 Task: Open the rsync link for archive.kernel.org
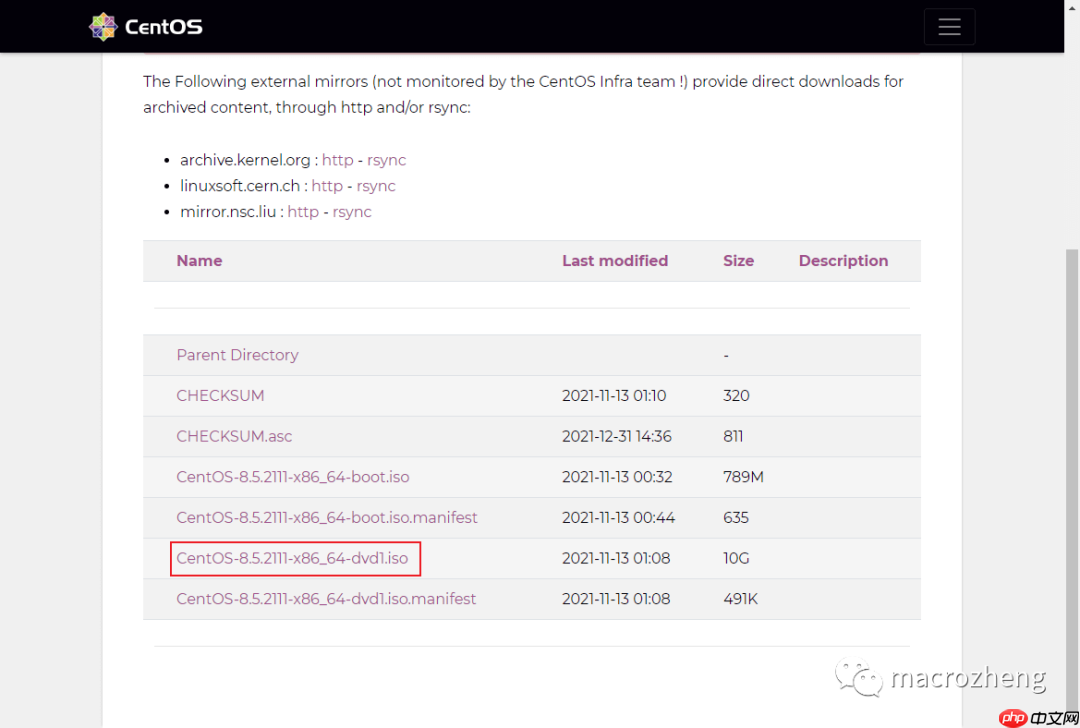[x=386, y=160]
